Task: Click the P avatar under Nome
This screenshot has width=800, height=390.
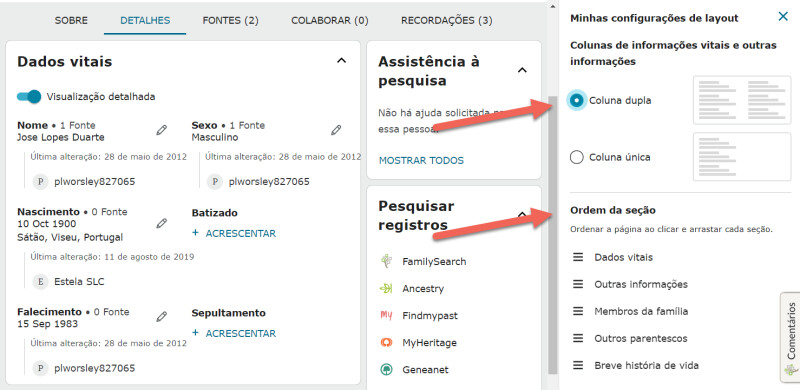Action: coord(41,182)
